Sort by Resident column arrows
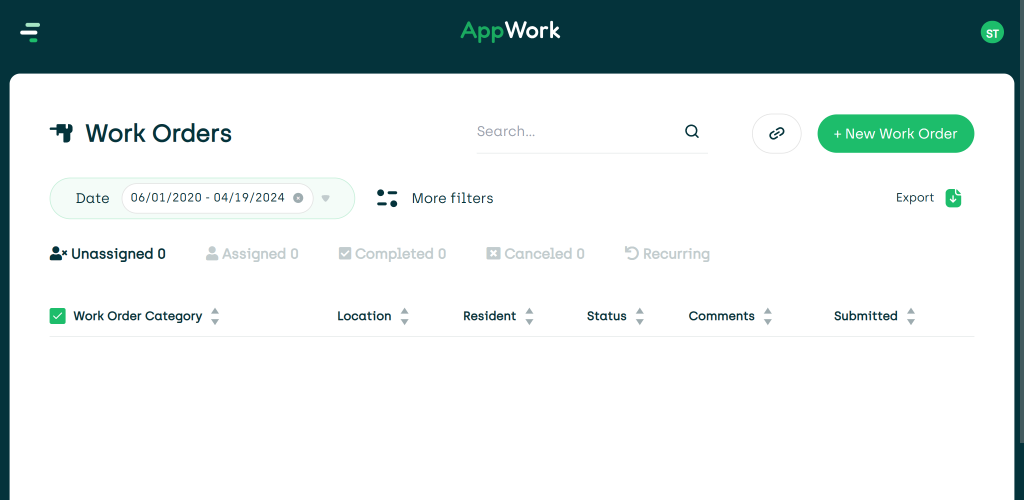 click(x=530, y=317)
